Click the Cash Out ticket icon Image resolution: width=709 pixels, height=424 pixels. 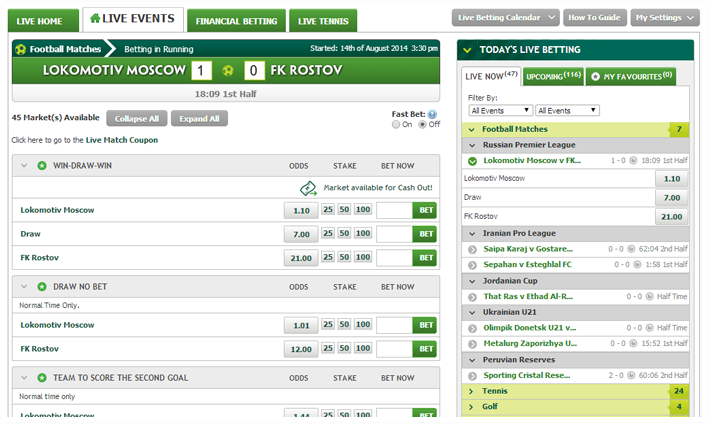tap(308, 187)
